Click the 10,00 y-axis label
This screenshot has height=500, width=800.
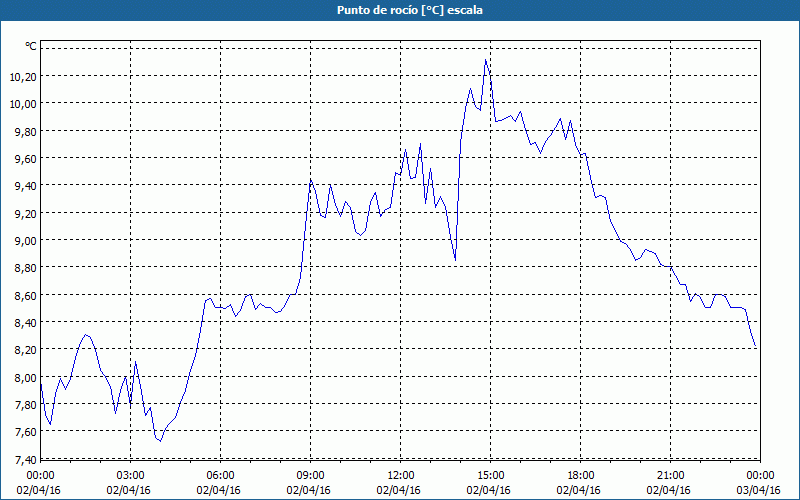click(x=23, y=104)
